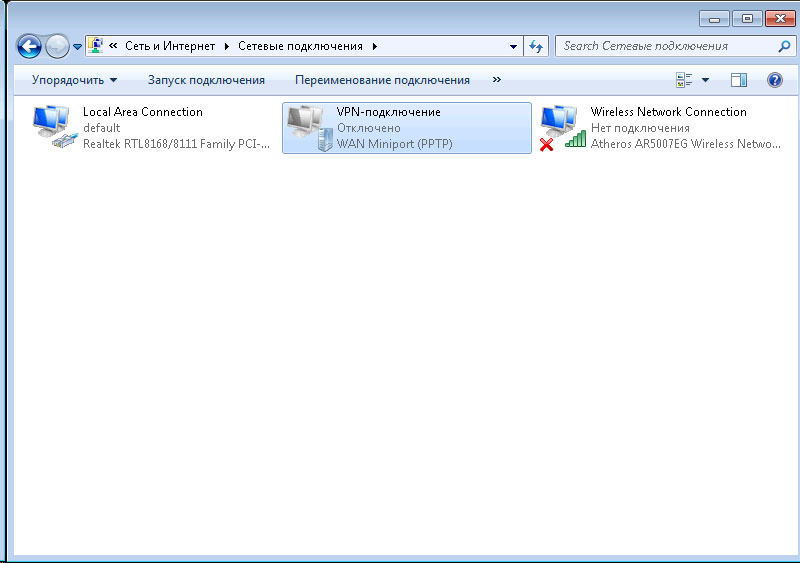Click Переименование подключения toolbar button

(382, 80)
